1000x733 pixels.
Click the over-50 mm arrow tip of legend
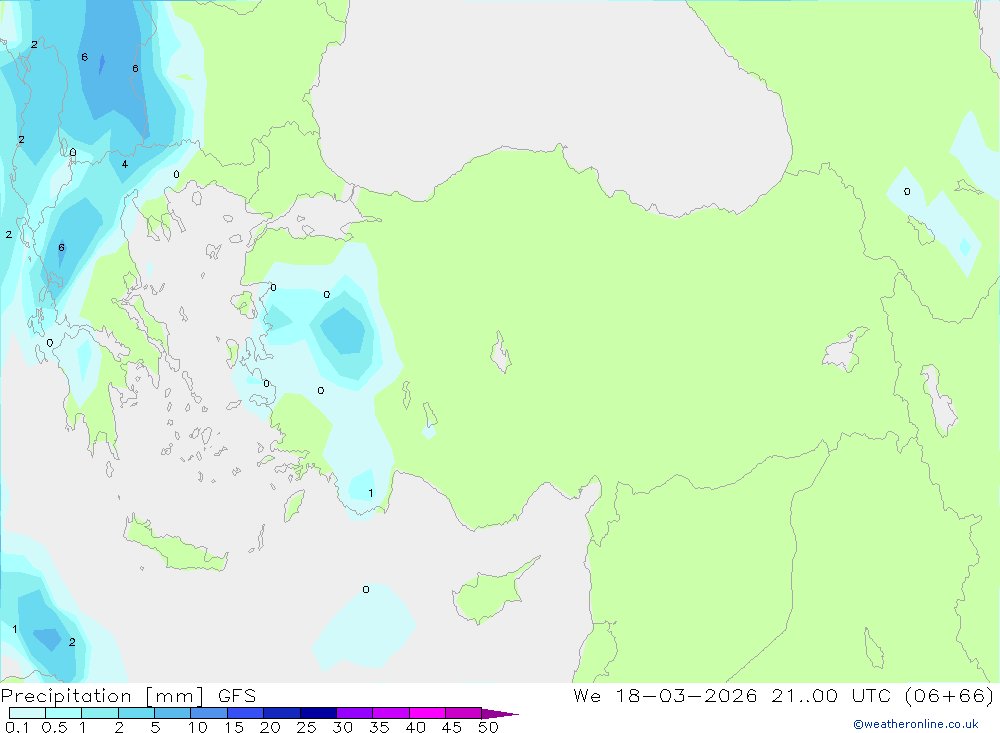[x=499, y=714]
